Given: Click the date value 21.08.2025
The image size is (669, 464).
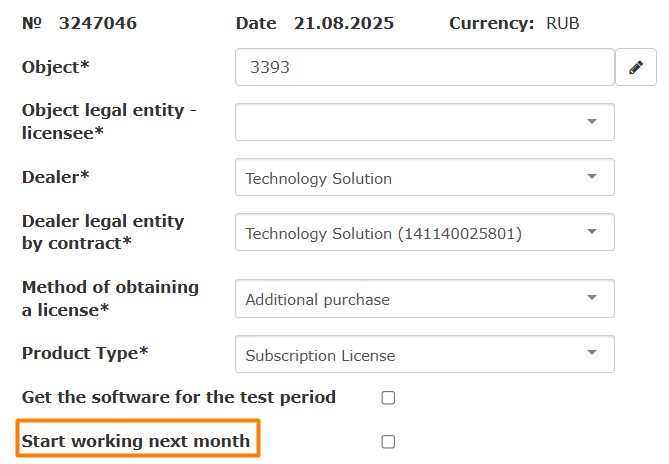Looking at the screenshot, I should point(344,23).
